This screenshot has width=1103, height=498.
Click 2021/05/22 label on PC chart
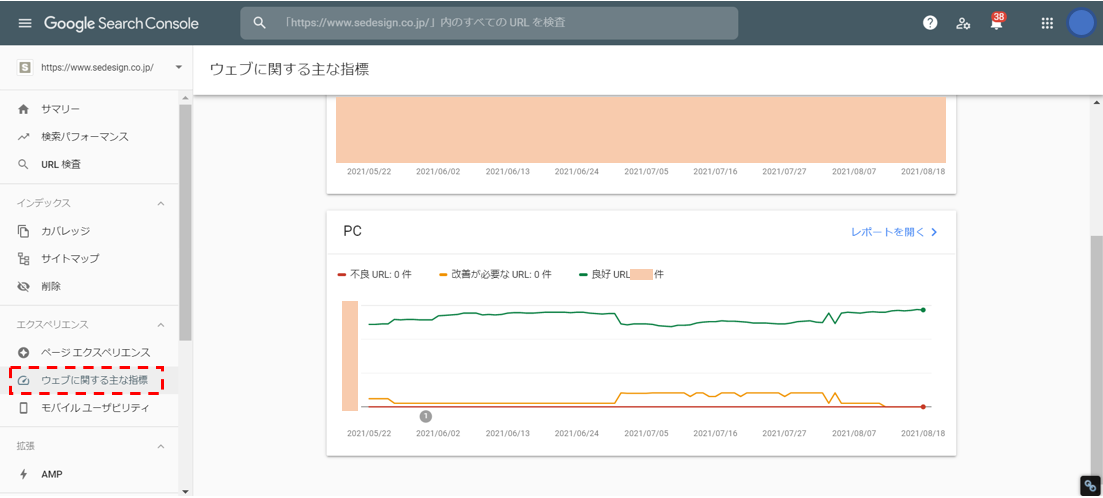point(369,433)
